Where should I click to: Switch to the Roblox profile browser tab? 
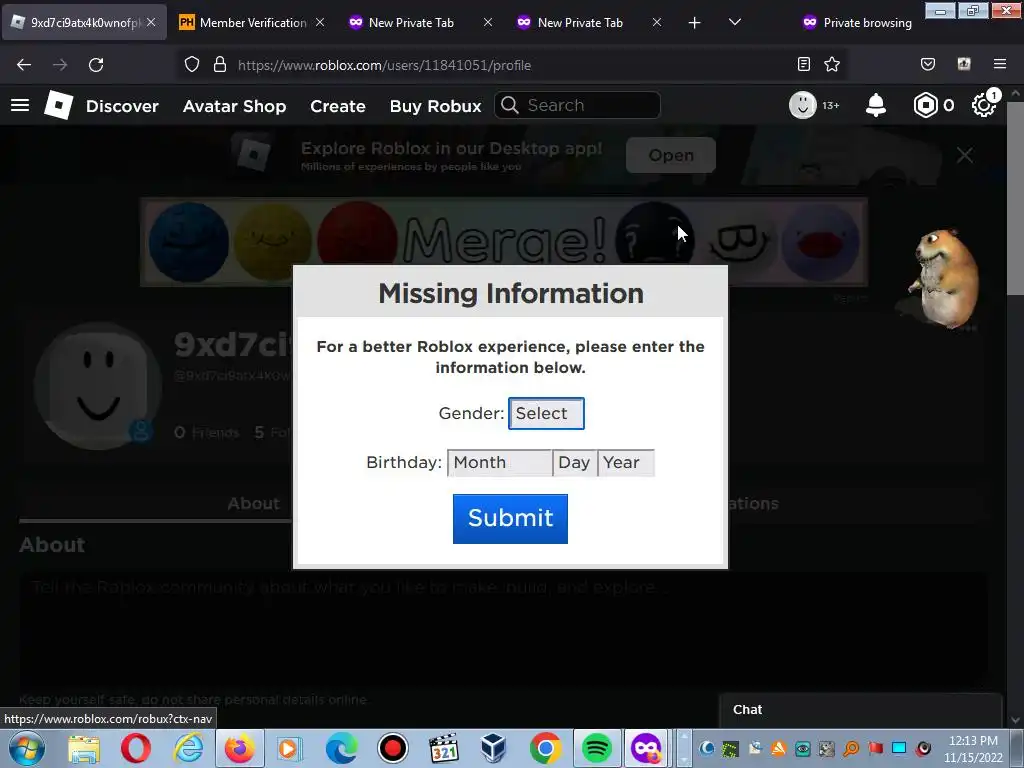tap(85, 23)
